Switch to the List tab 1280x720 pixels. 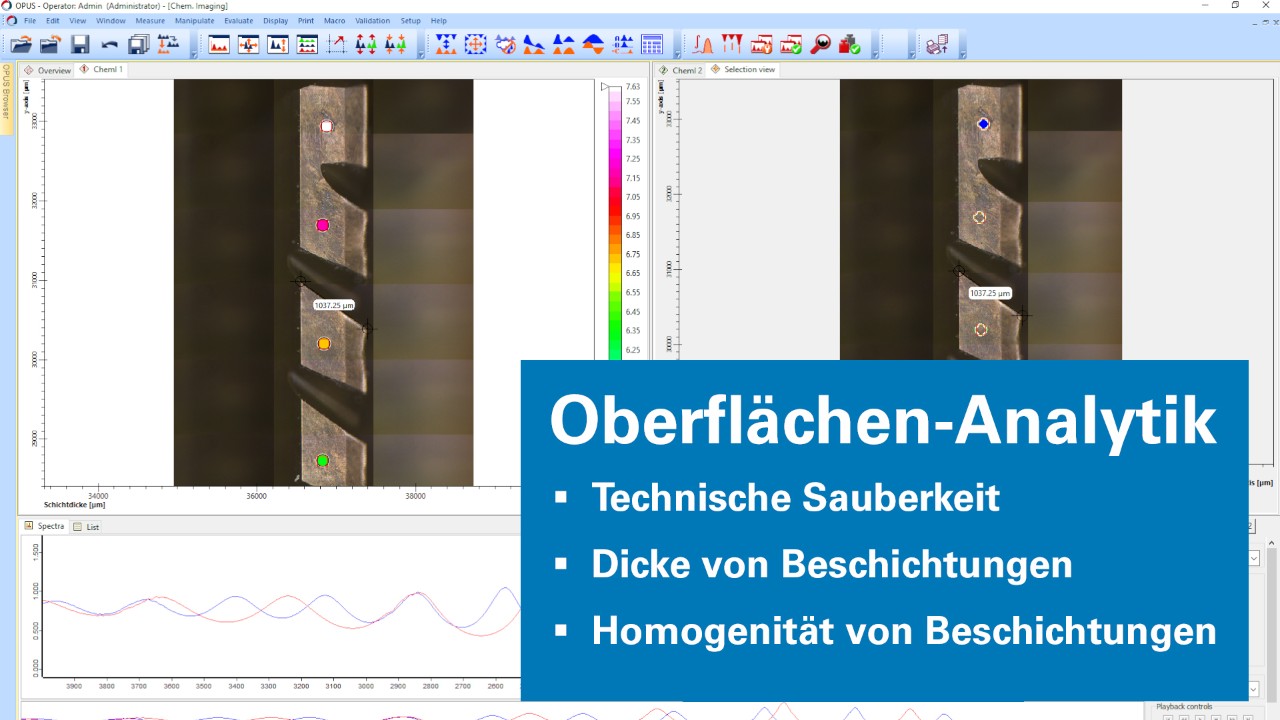(87, 526)
